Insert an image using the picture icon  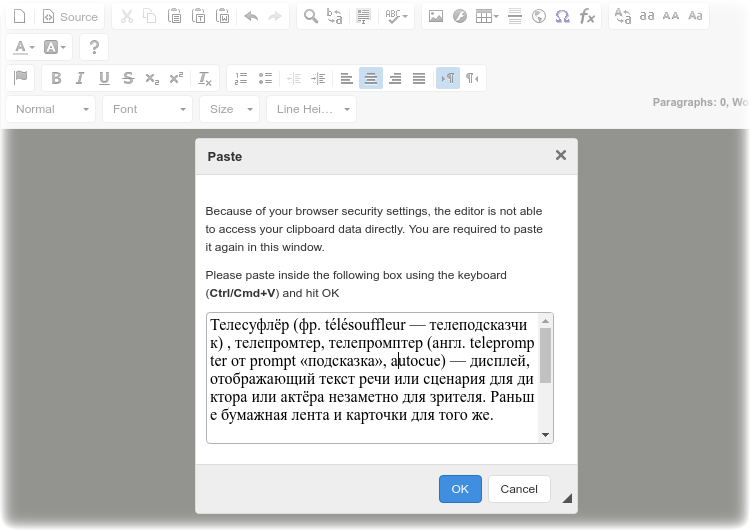(435, 17)
